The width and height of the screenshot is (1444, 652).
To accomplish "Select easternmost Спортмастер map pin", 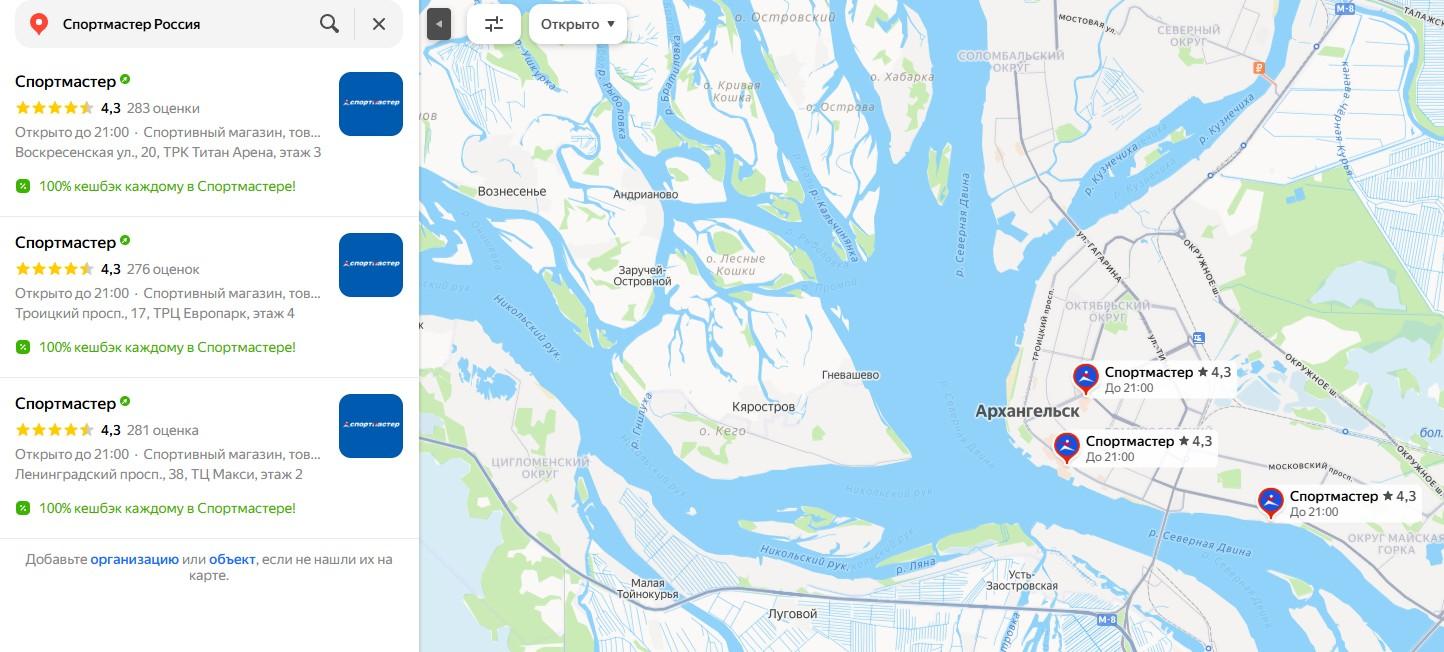I will click(1271, 503).
